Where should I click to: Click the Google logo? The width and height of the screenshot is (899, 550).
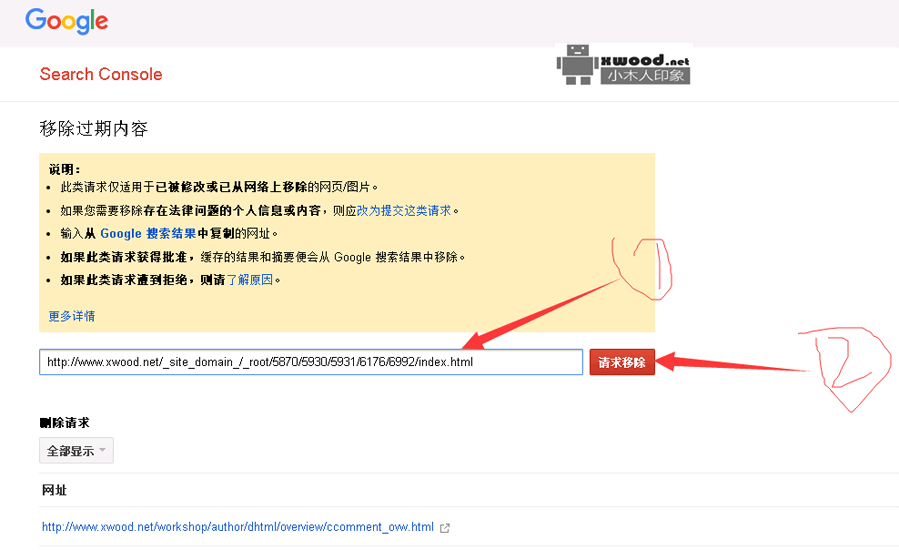click(x=67, y=21)
